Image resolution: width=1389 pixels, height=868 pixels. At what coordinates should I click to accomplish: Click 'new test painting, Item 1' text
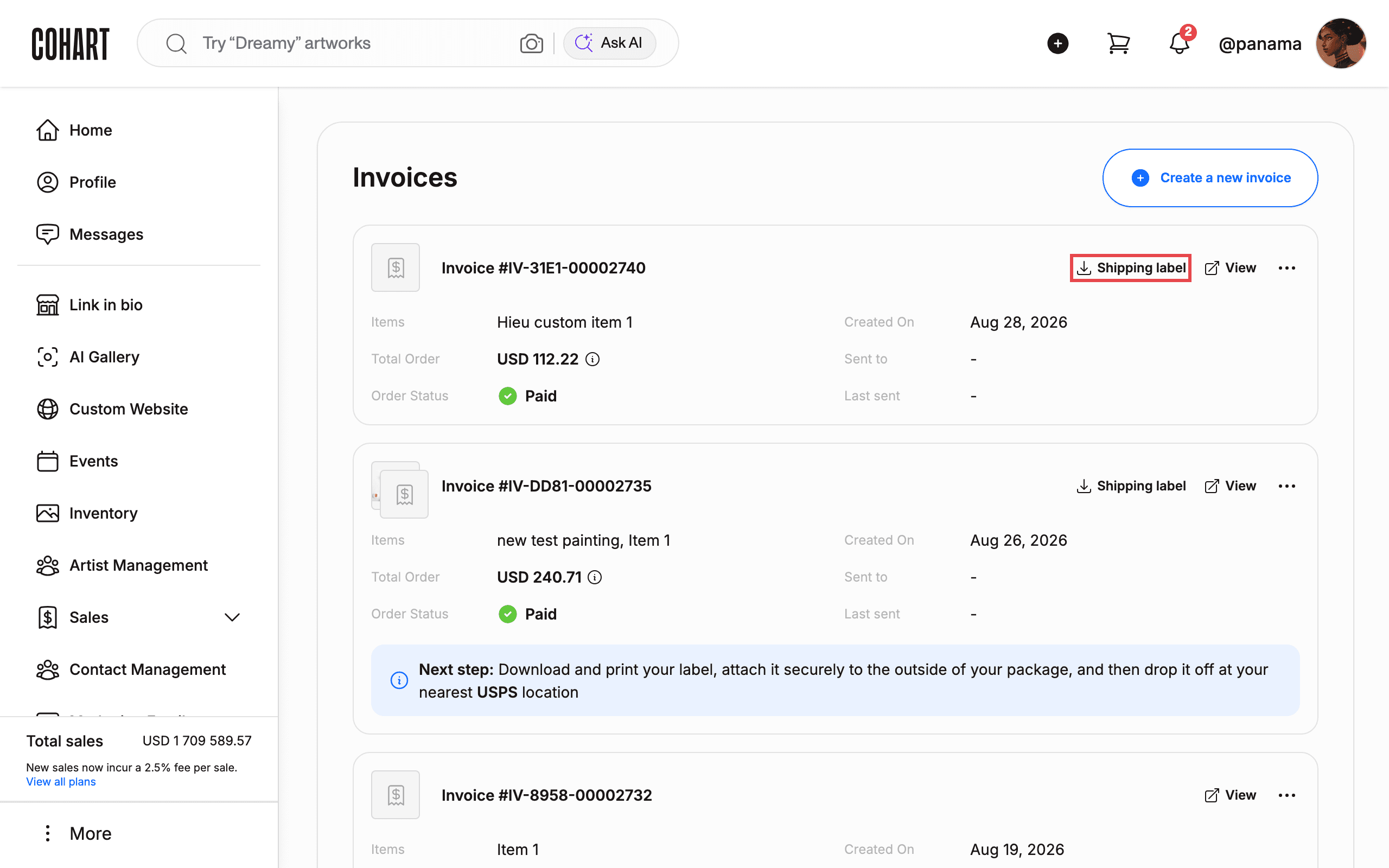583,541
